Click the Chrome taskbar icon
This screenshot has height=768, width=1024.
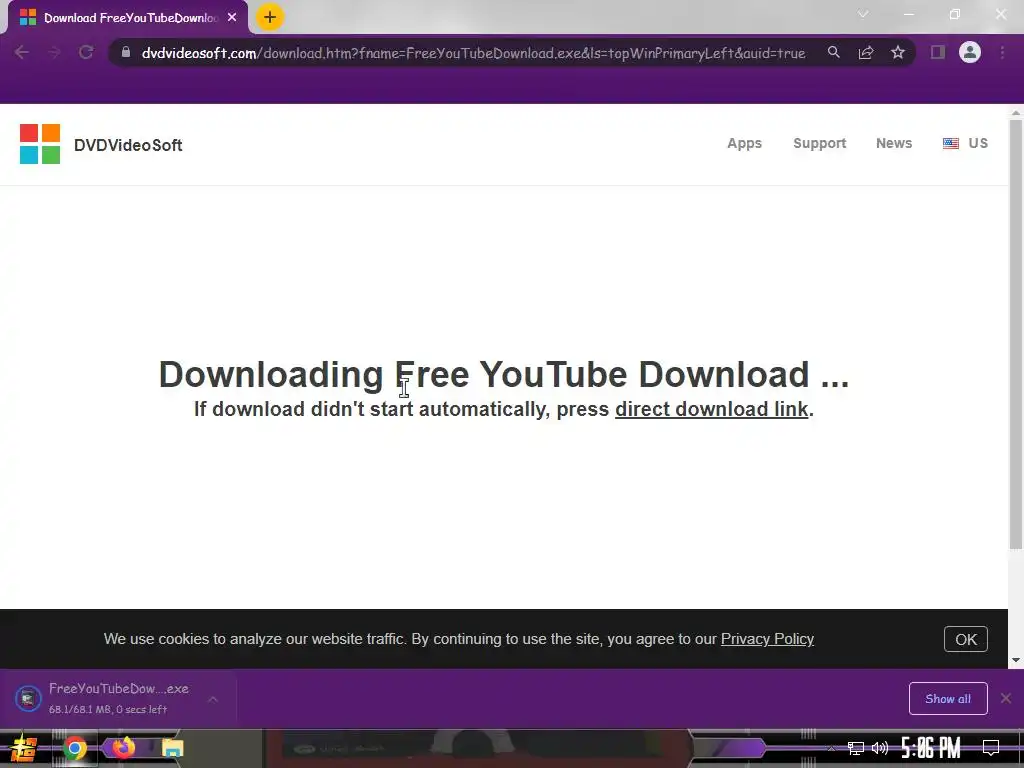[74, 748]
